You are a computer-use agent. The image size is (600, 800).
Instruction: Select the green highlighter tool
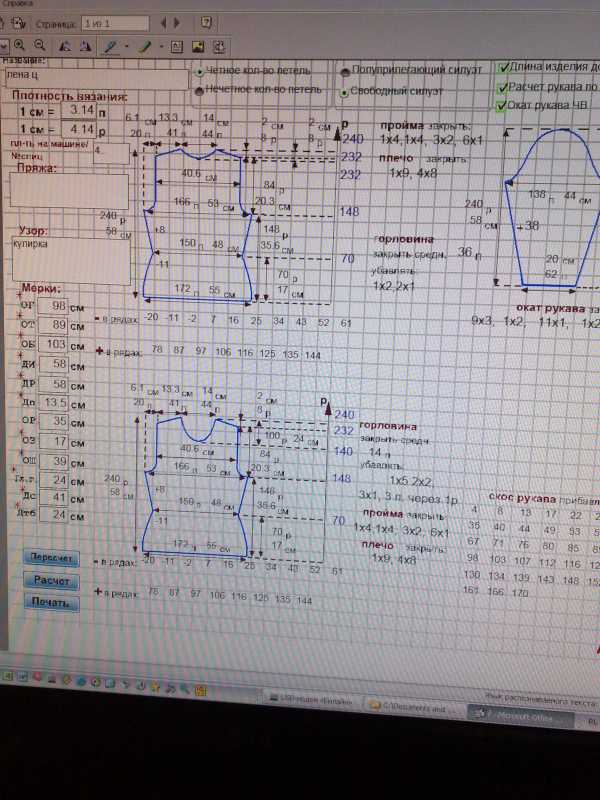(144, 46)
